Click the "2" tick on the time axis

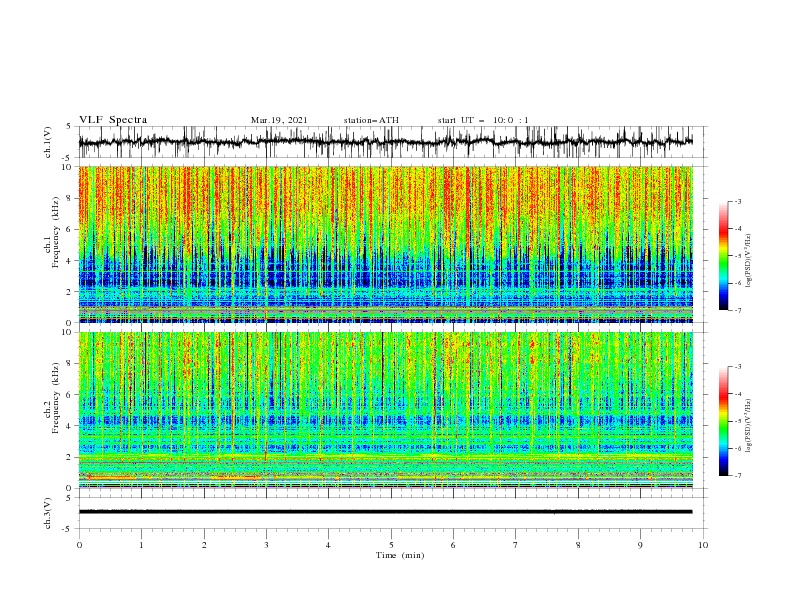point(204,545)
